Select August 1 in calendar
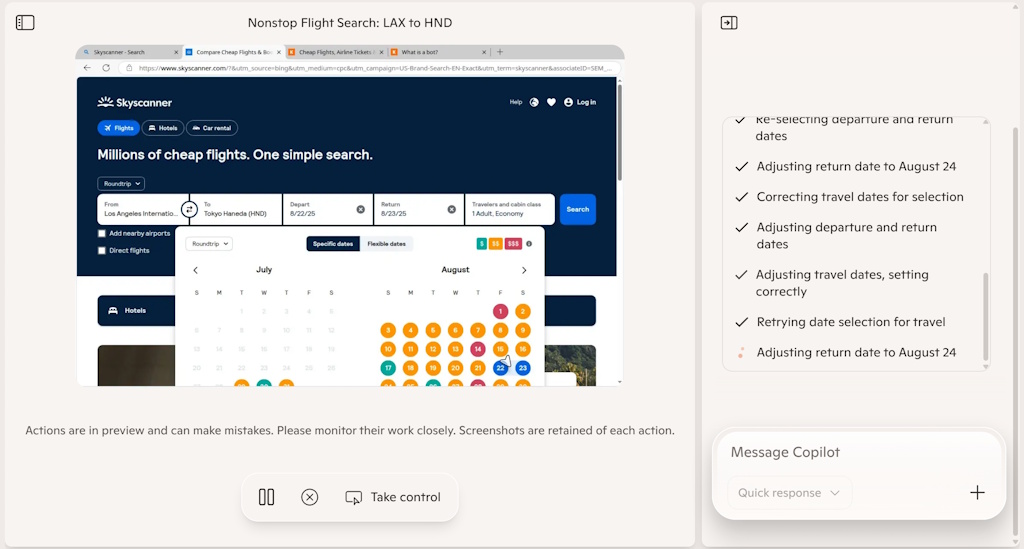The height and width of the screenshot is (549, 1024). [x=500, y=311]
